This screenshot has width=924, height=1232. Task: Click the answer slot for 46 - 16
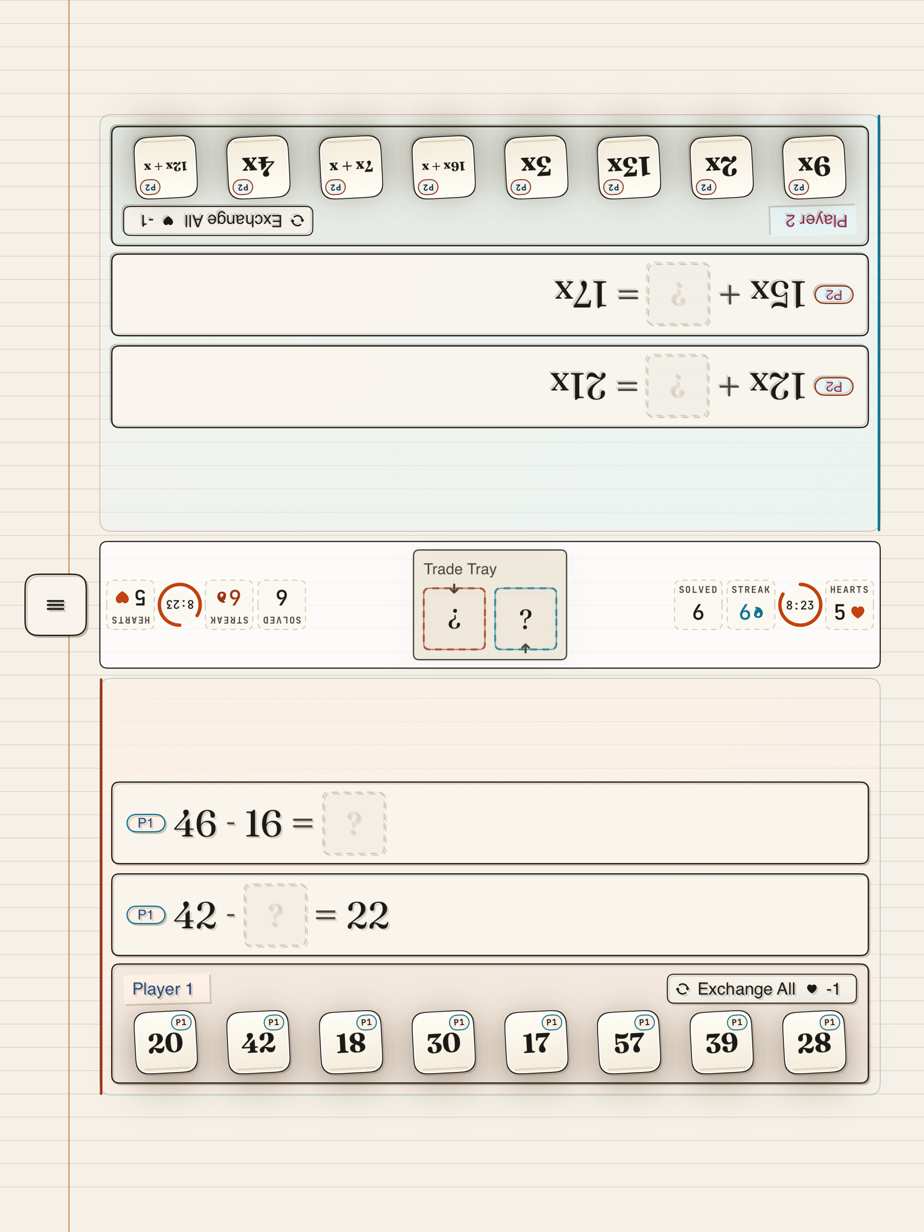tap(354, 824)
